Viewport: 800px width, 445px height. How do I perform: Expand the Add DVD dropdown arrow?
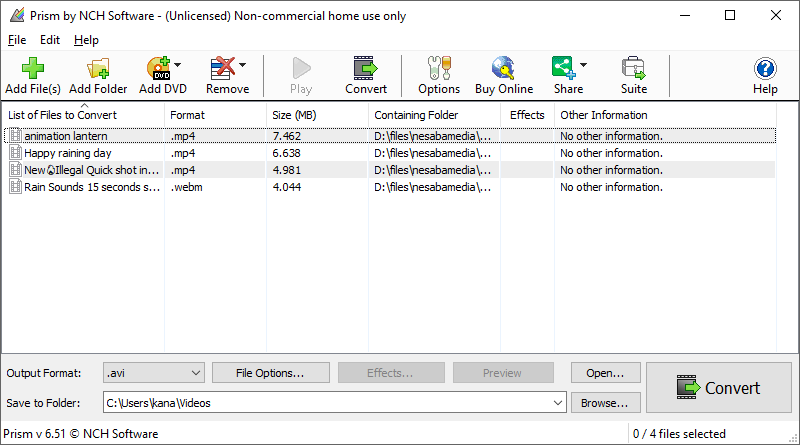coord(178,65)
